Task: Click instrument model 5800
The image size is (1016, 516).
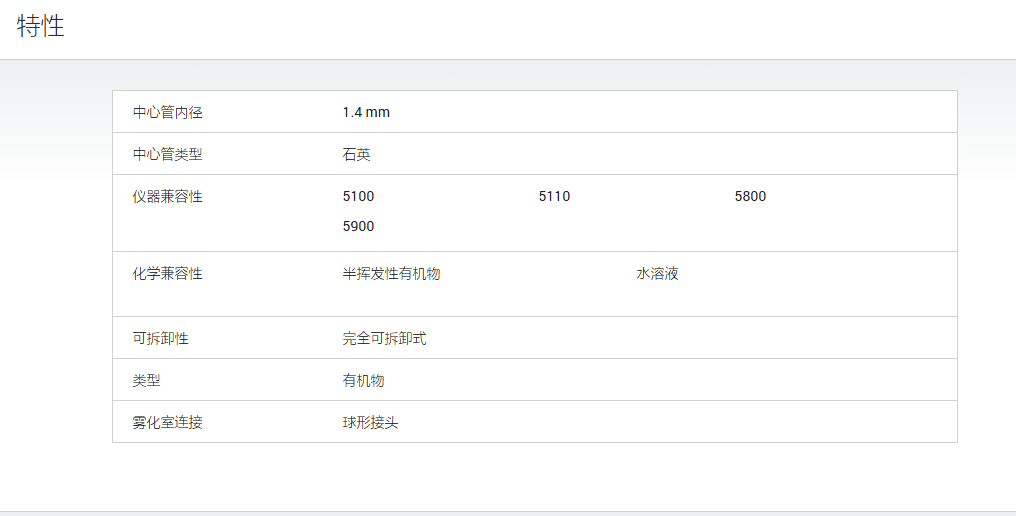Action: [x=750, y=196]
